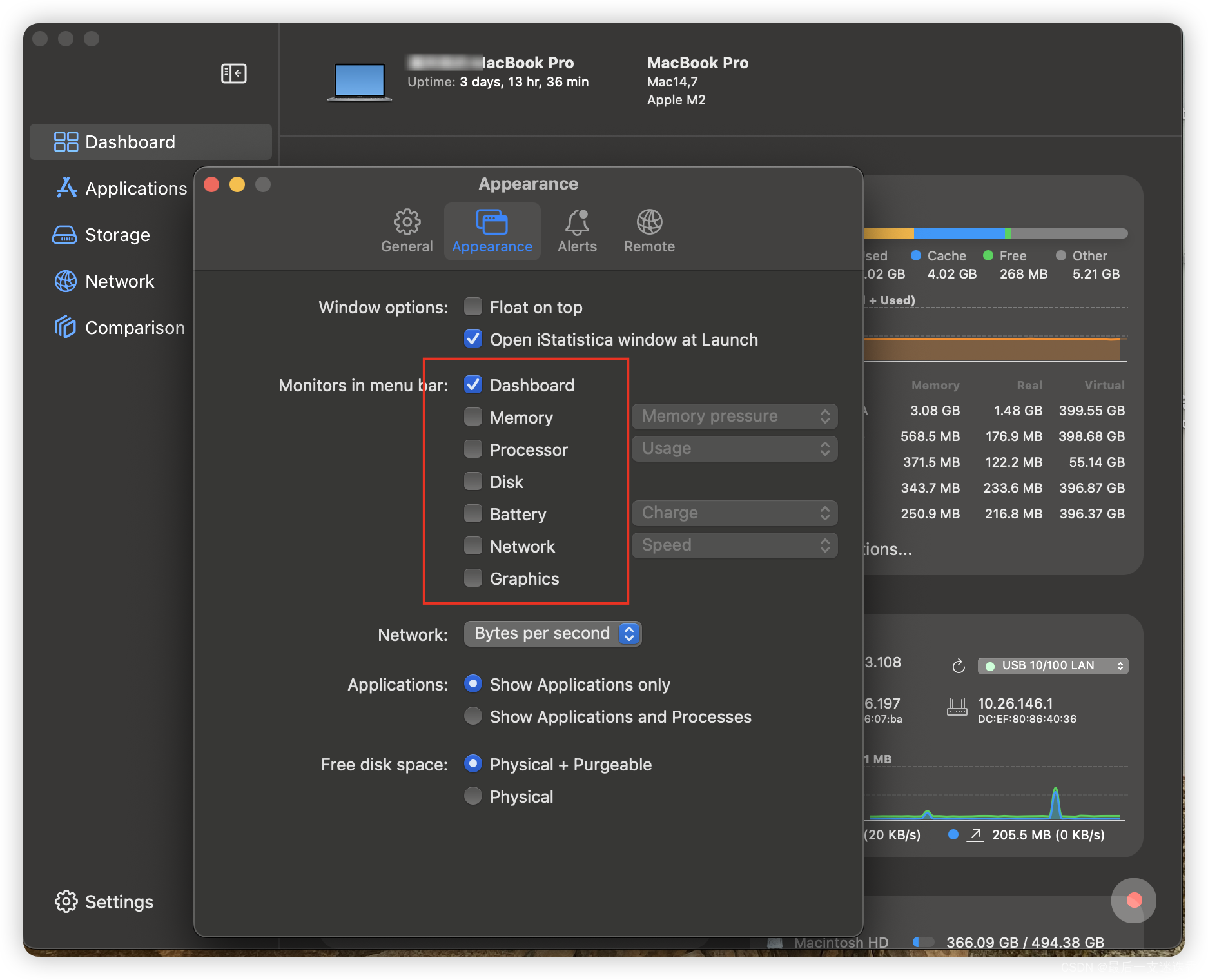Close the Appearance preferences window
The image size is (1208, 980).
[x=211, y=184]
